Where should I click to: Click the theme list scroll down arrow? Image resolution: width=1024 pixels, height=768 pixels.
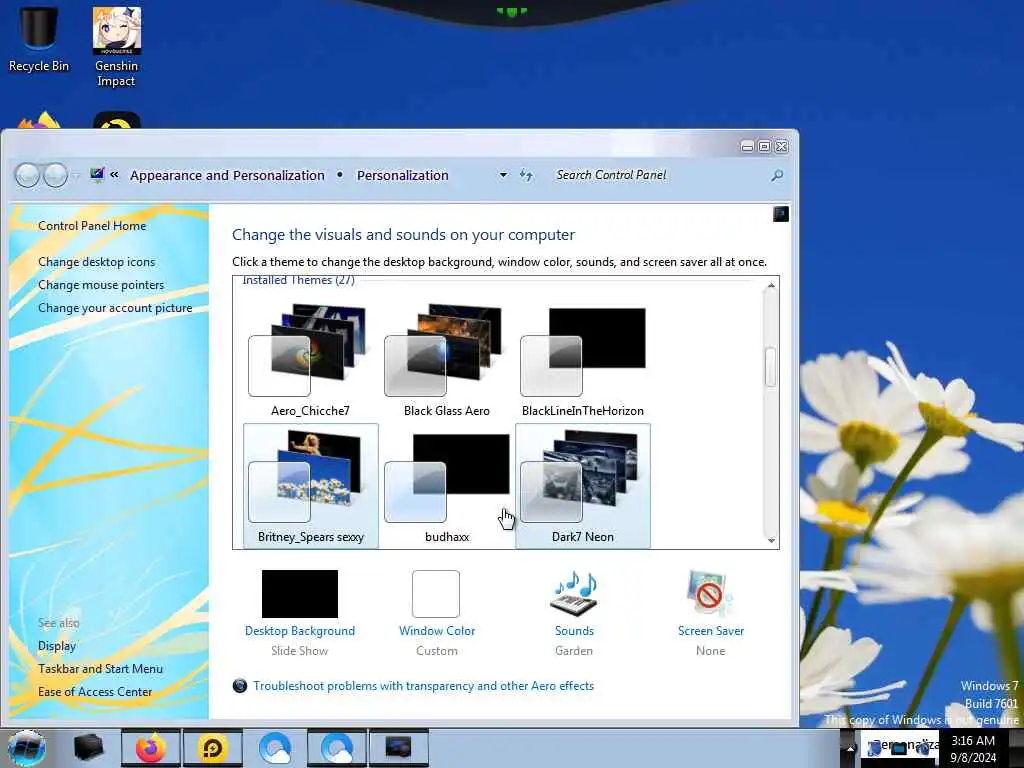coord(771,540)
